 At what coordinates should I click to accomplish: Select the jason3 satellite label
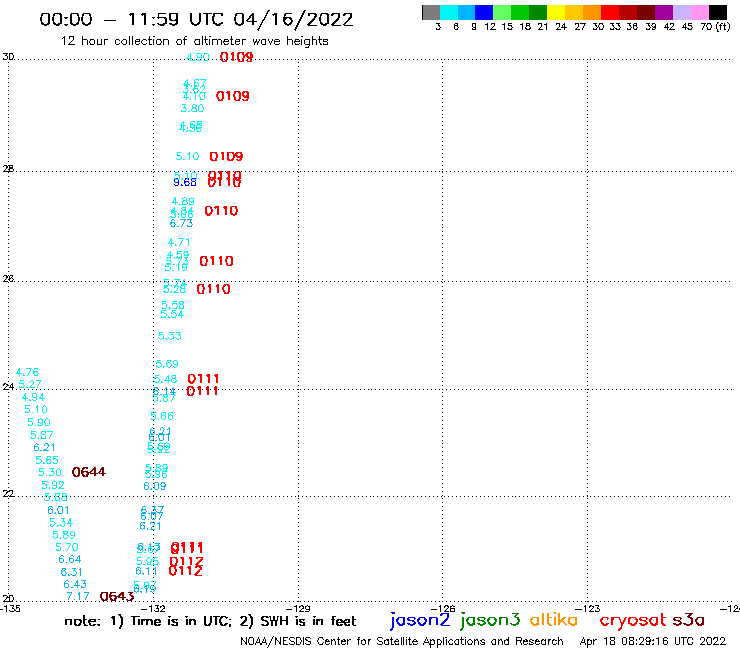(x=490, y=620)
